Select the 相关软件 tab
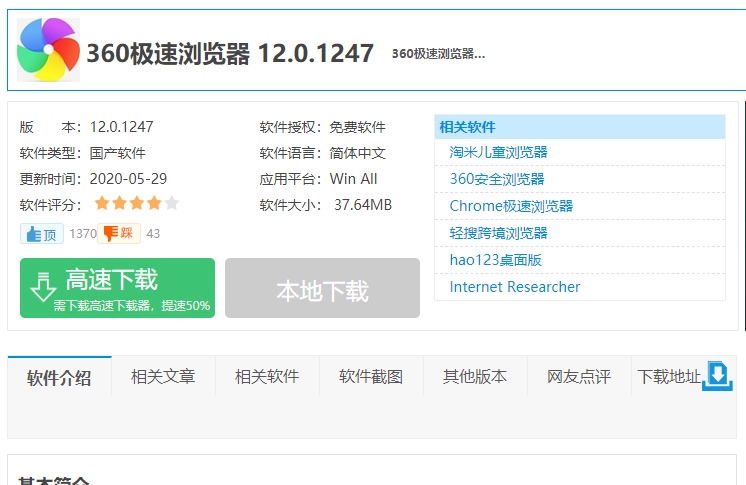 click(x=267, y=377)
